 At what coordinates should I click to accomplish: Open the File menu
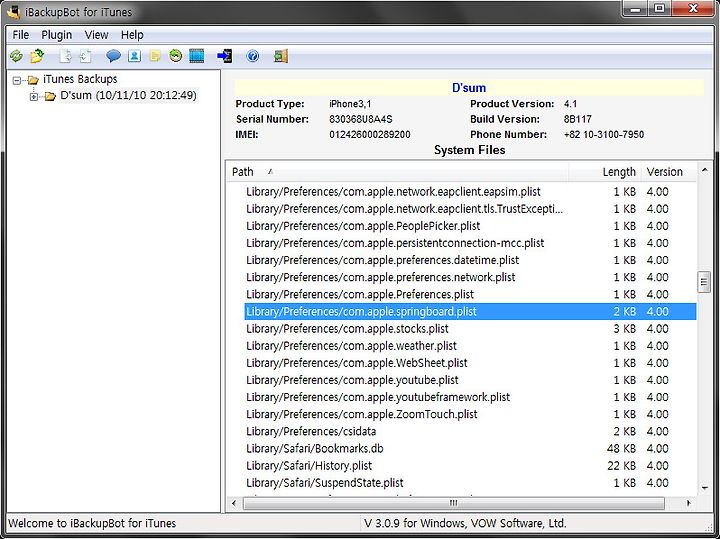click(21, 35)
